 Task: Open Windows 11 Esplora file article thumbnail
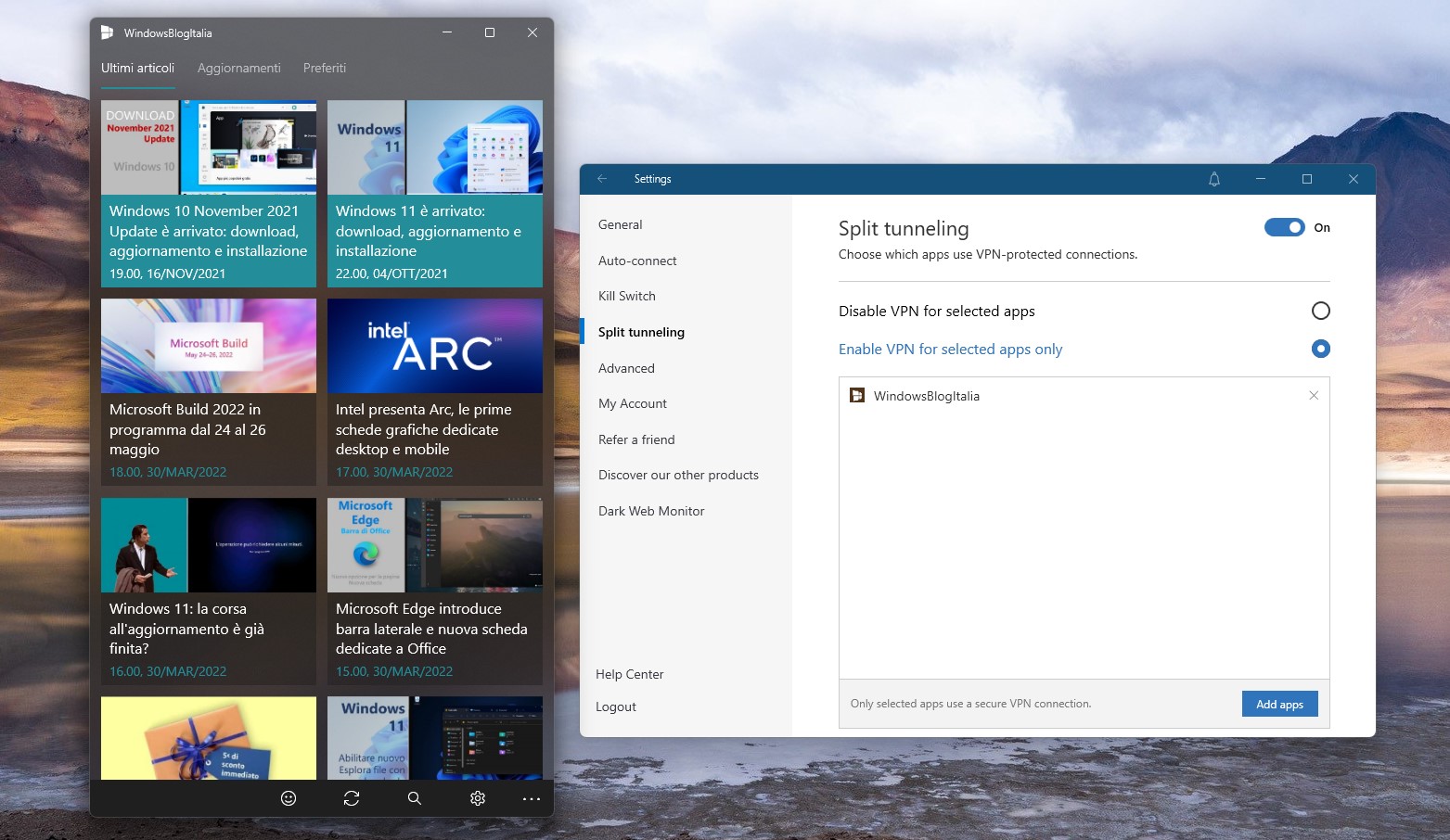click(x=435, y=738)
